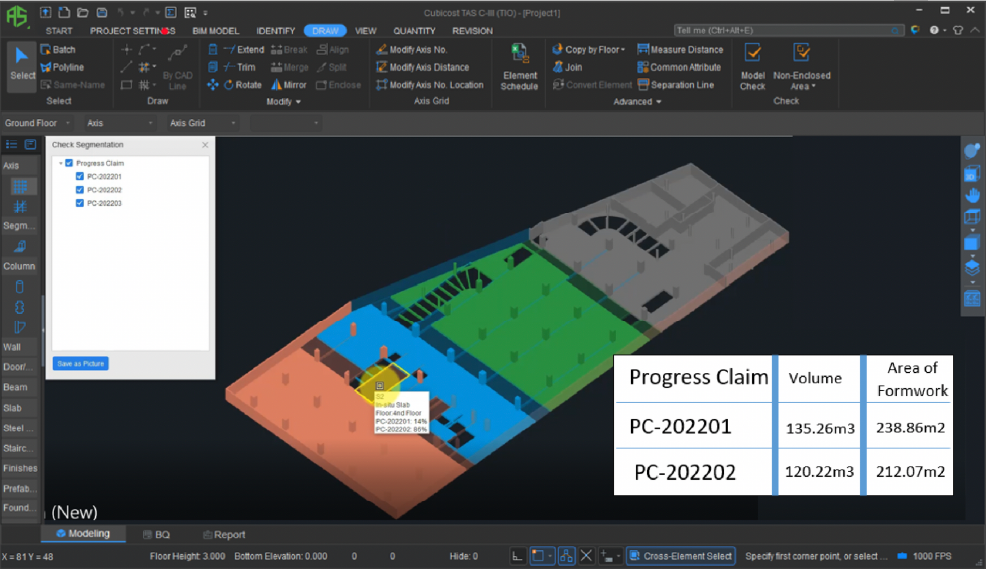Viewport: 986px width, 570px height.
Task: Expand the Axis Grid dropdown
Action: 202,123
